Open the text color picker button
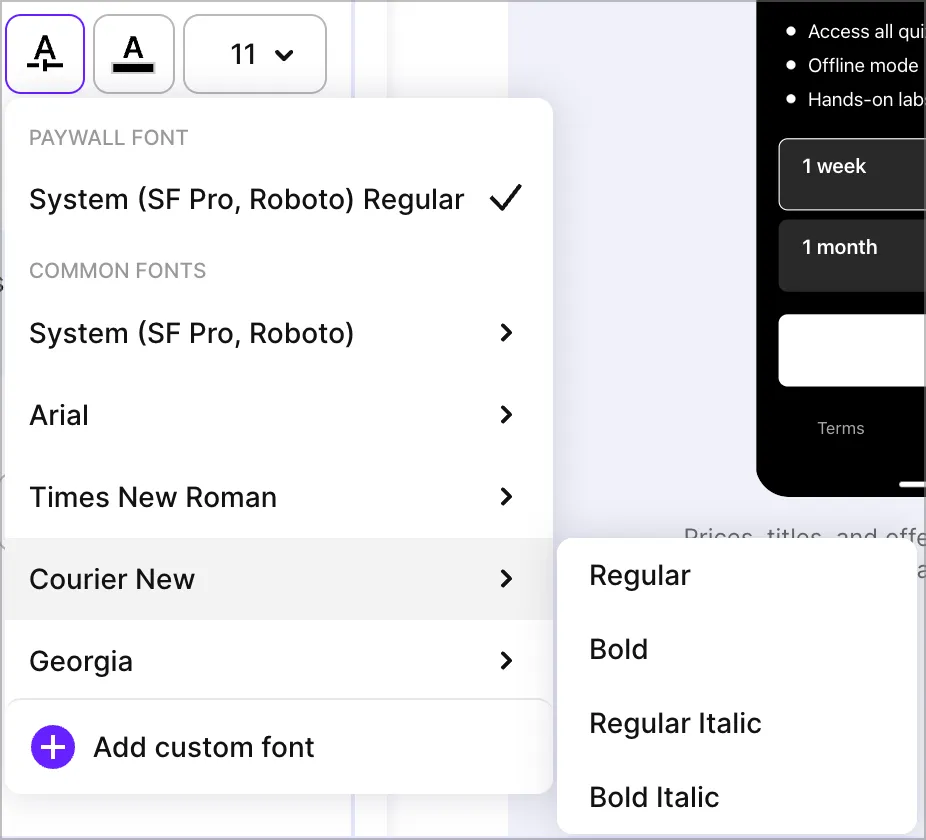 pyautogui.click(x=134, y=53)
